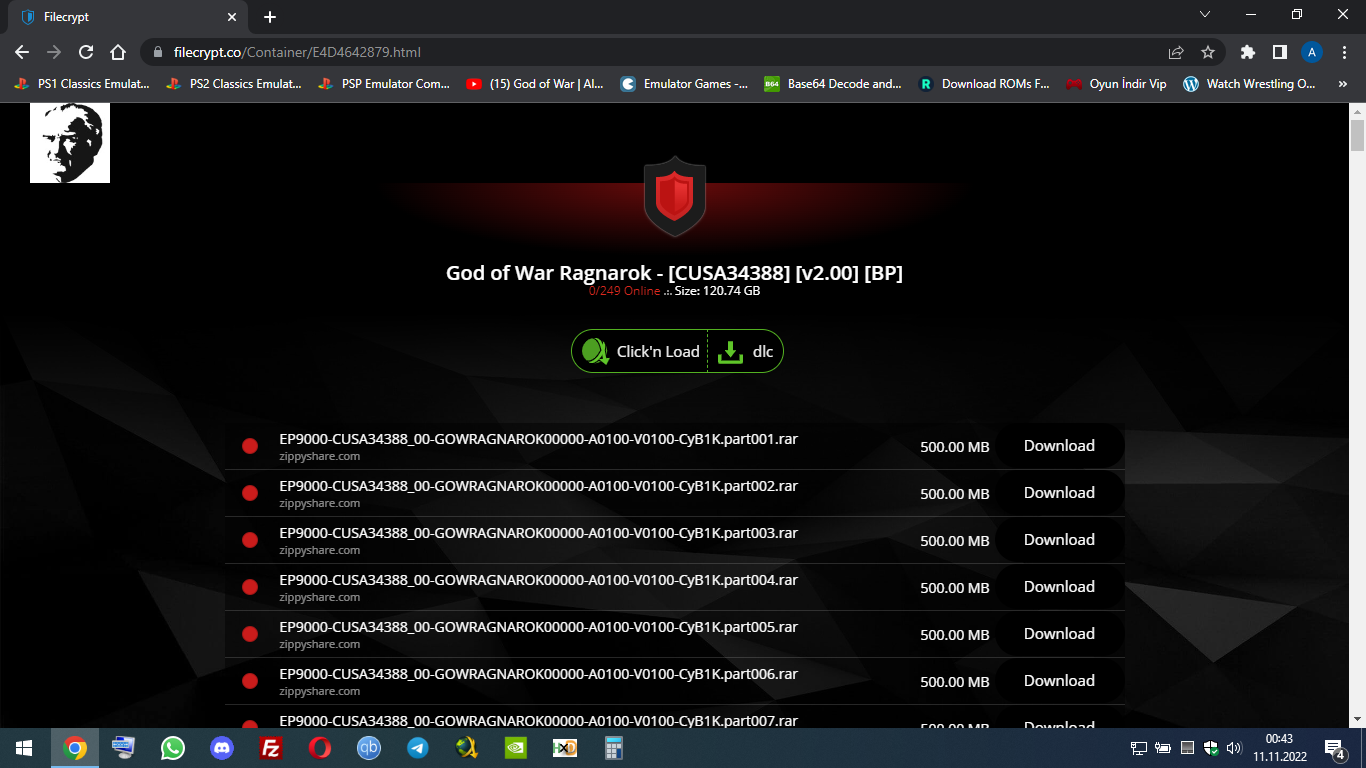Open the Windows notification center
The width and height of the screenshot is (1366, 768).
(x=1334, y=747)
